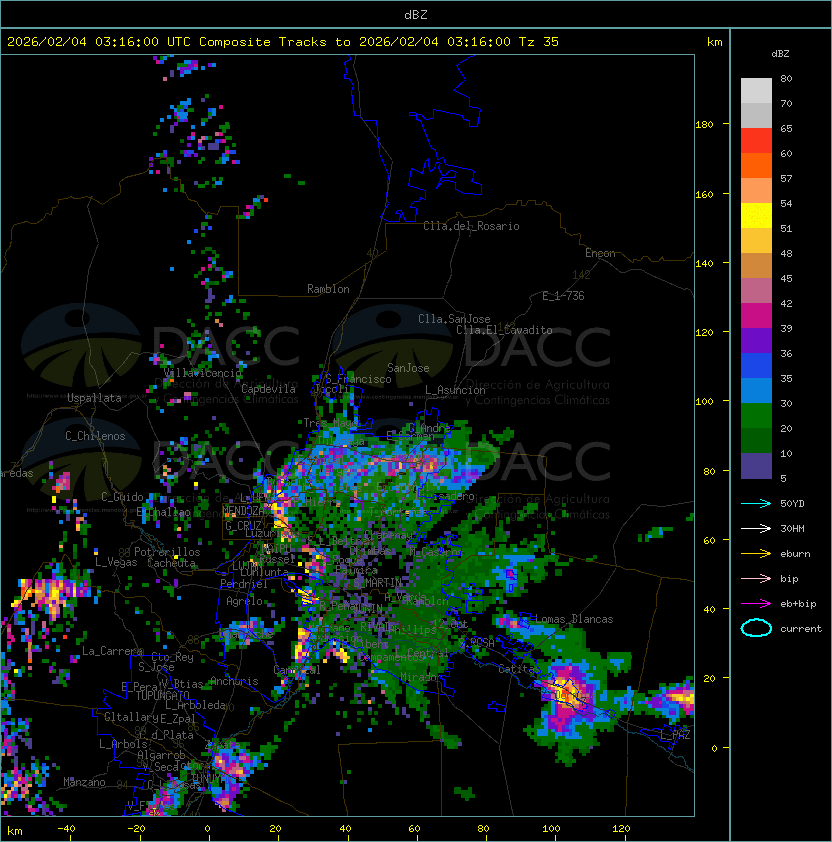Click the Manzano place label
832x842 pixels.
[x=84, y=782]
